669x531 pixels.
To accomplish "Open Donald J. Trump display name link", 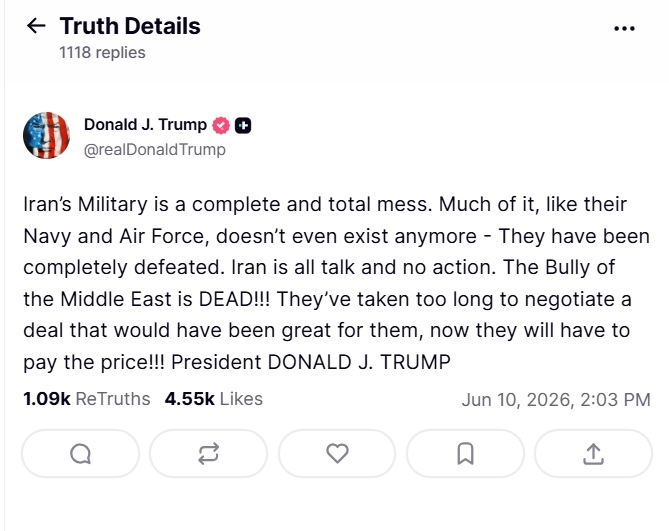I will [x=145, y=125].
